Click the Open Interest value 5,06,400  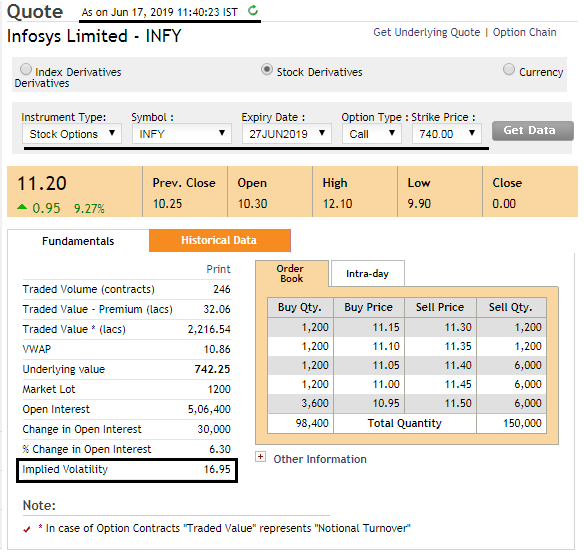[209, 409]
